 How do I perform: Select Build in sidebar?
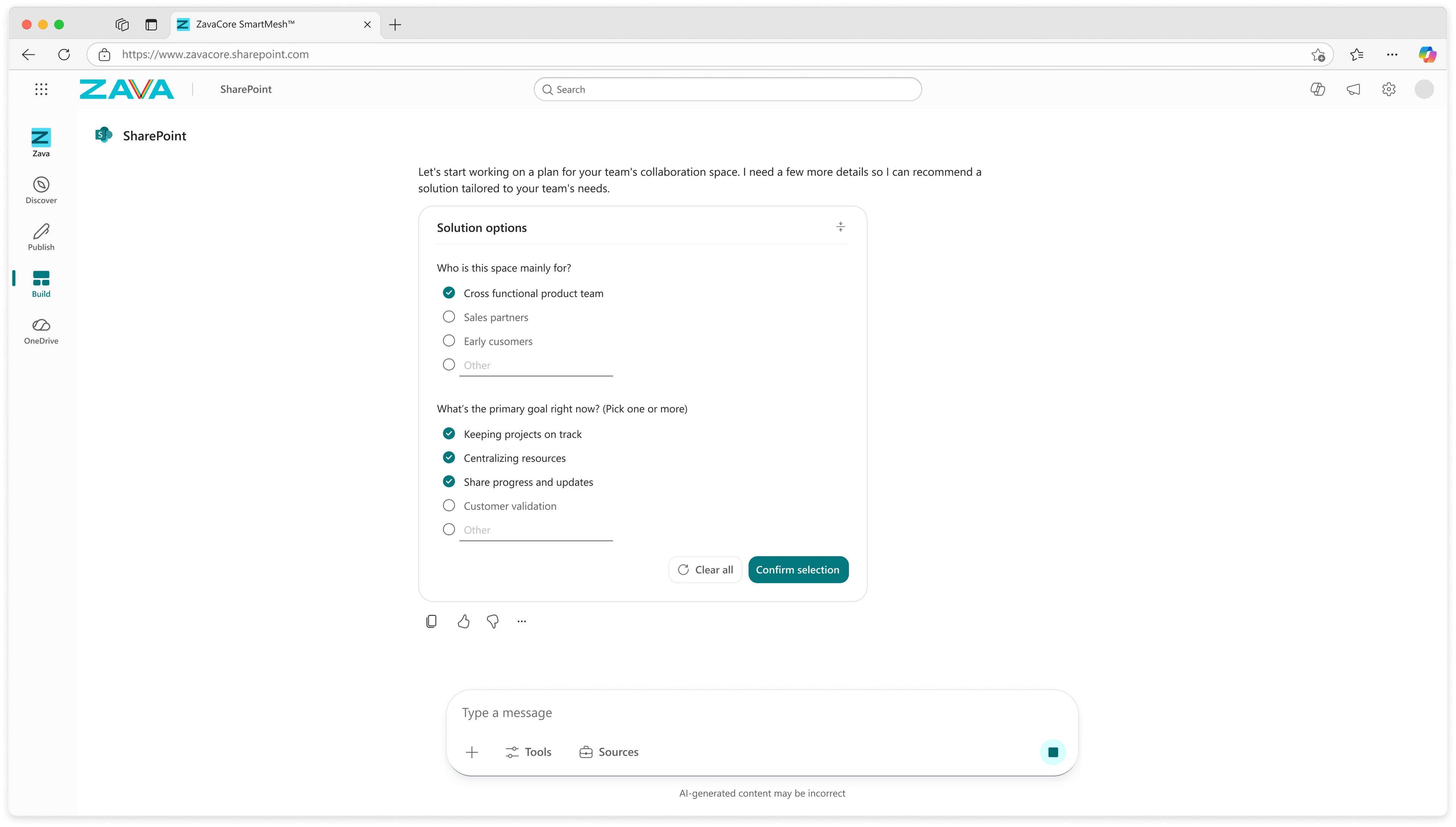click(x=41, y=284)
